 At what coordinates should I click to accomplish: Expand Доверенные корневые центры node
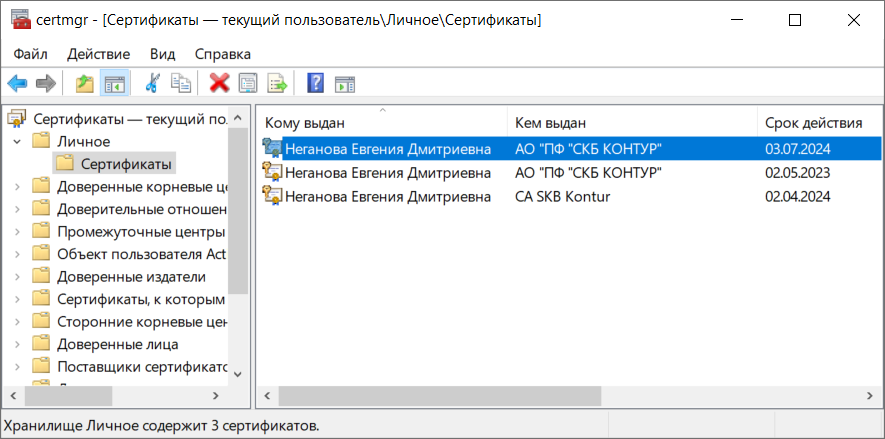pos(17,186)
